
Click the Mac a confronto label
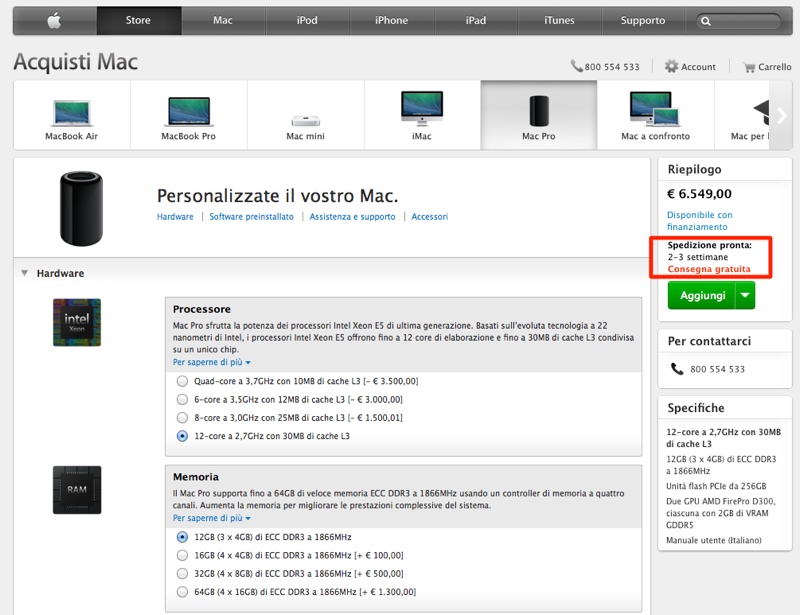pos(655,136)
